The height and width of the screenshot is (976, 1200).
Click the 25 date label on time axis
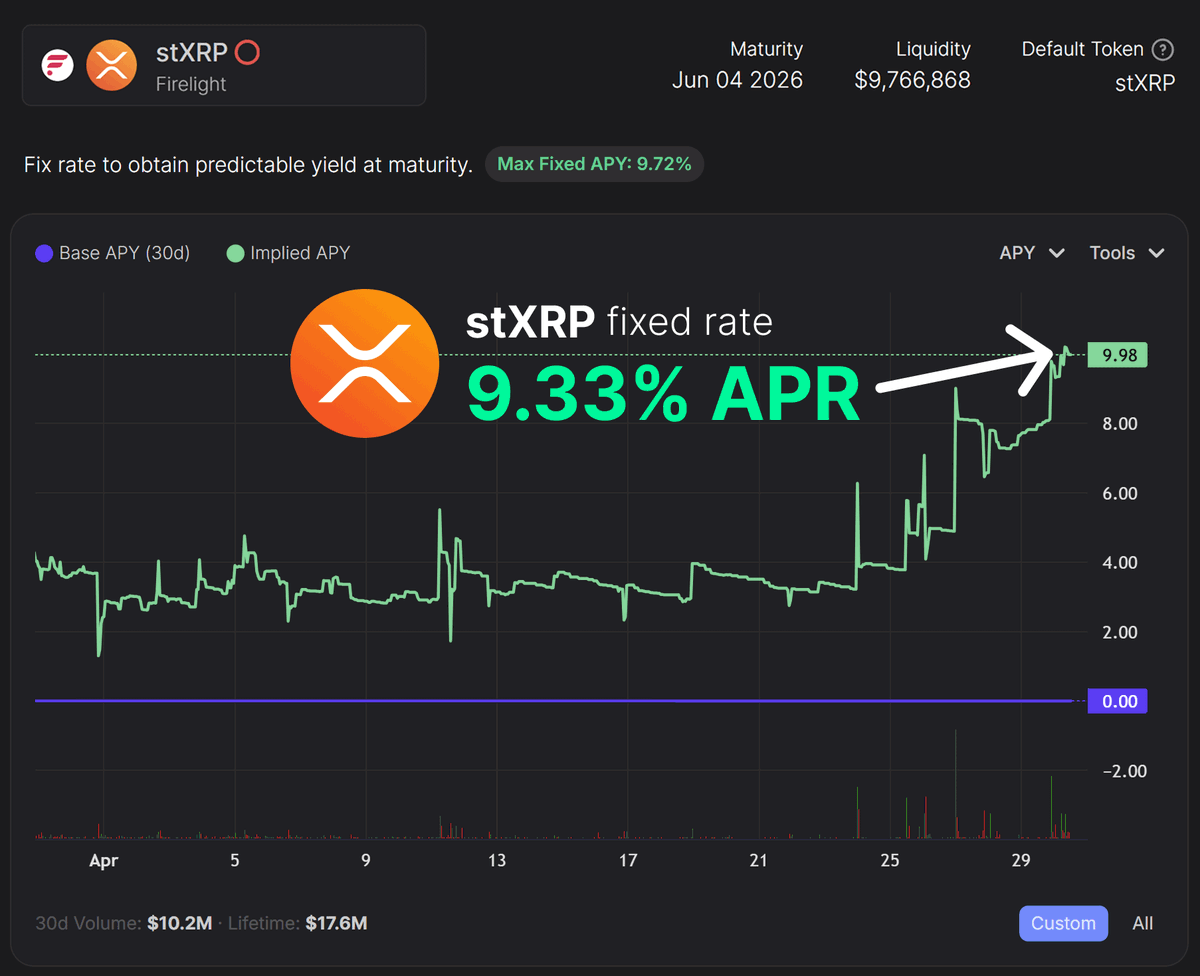pos(890,860)
